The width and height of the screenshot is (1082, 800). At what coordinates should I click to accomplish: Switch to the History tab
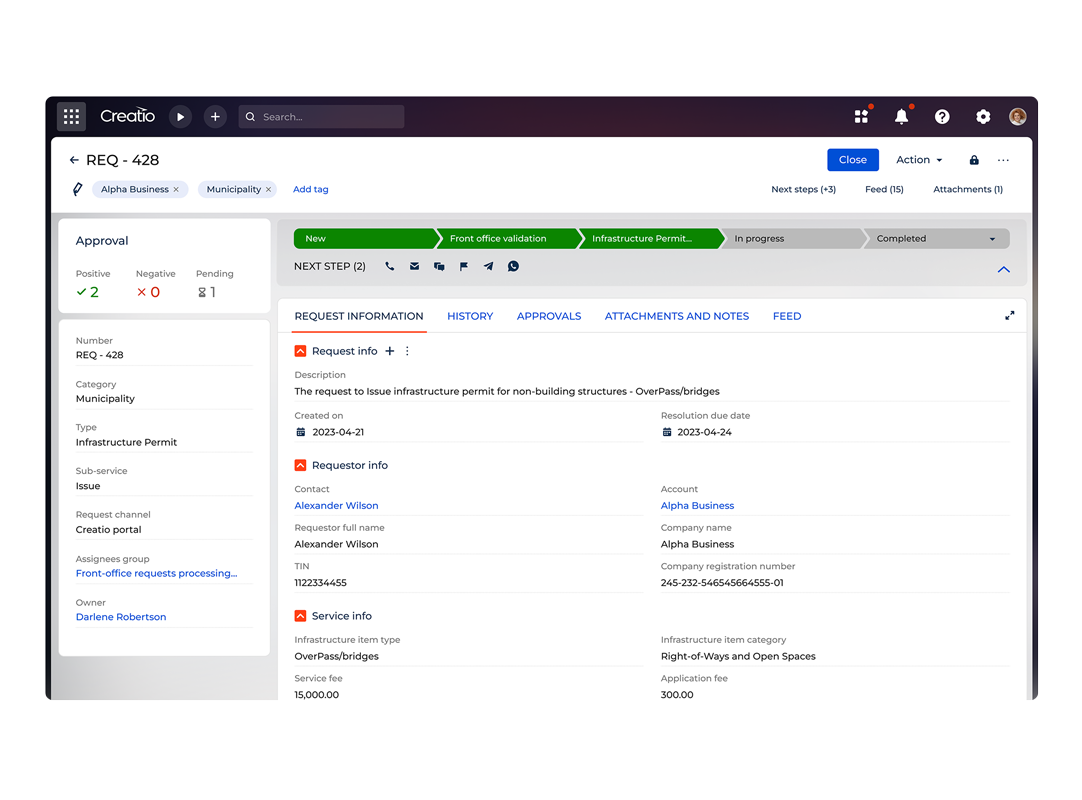[470, 316]
